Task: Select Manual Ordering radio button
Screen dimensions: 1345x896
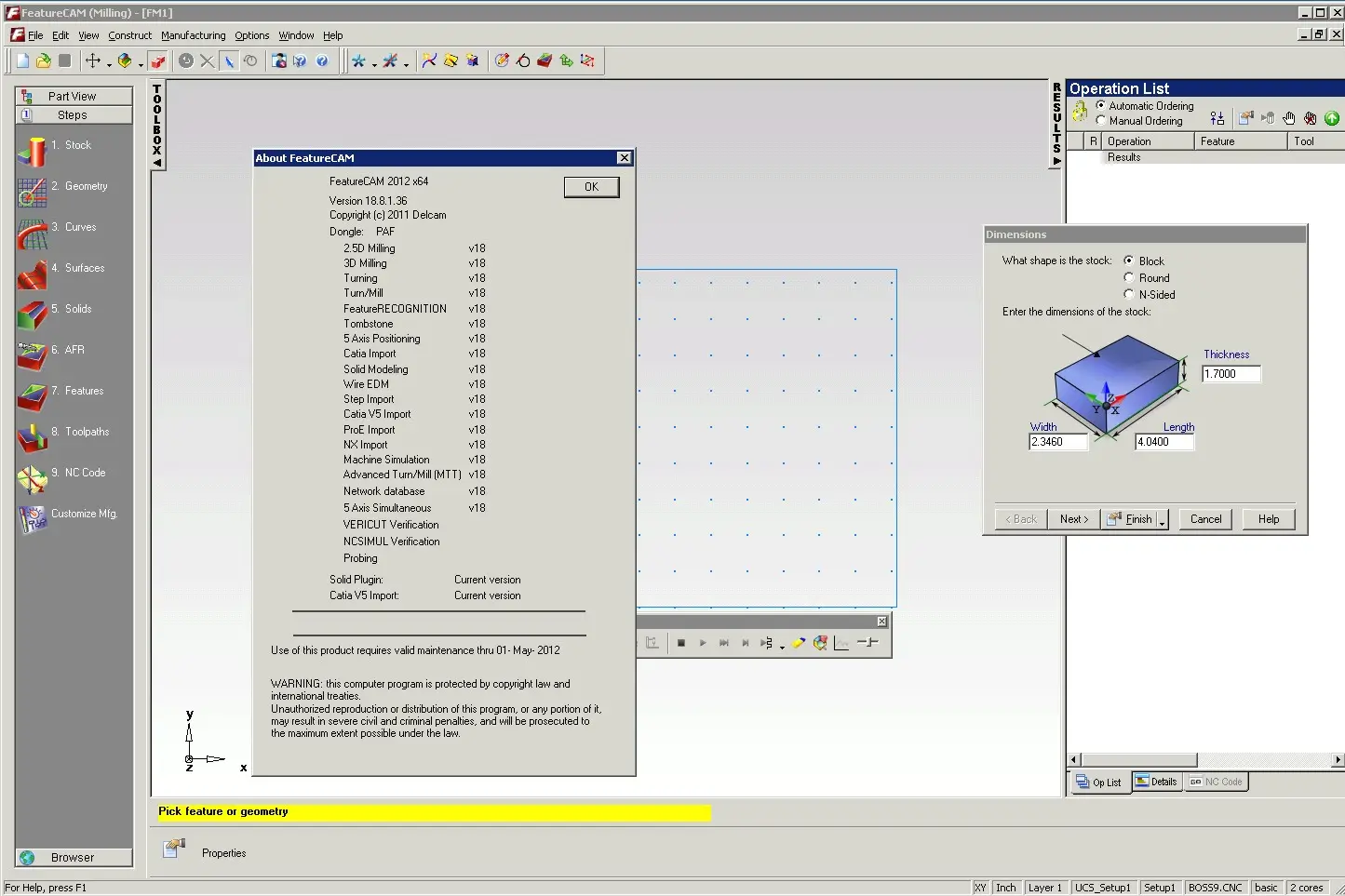Action: tap(1101, 120)
